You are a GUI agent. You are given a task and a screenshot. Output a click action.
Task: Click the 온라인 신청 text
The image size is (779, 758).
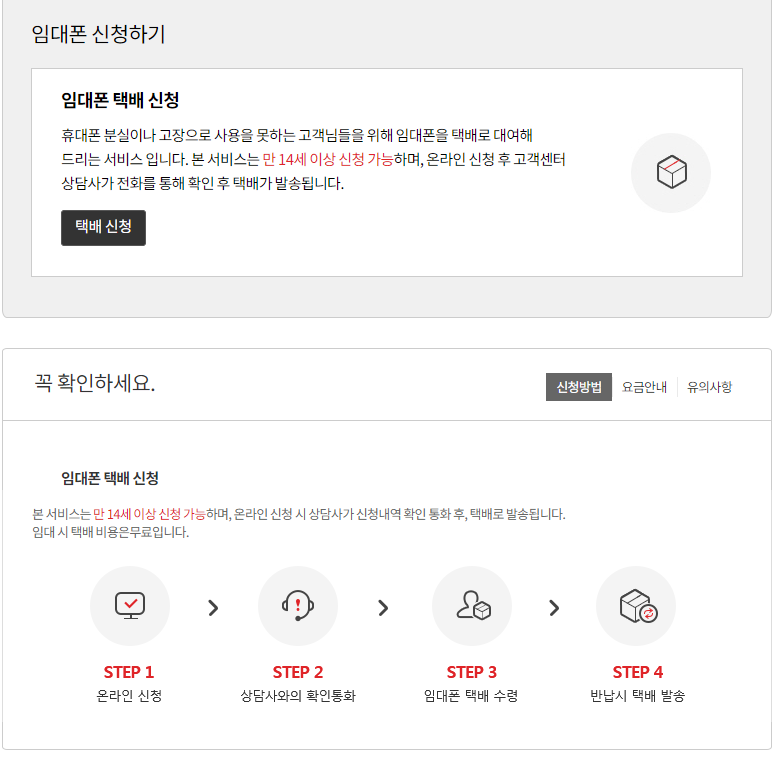tap(129, 696)
